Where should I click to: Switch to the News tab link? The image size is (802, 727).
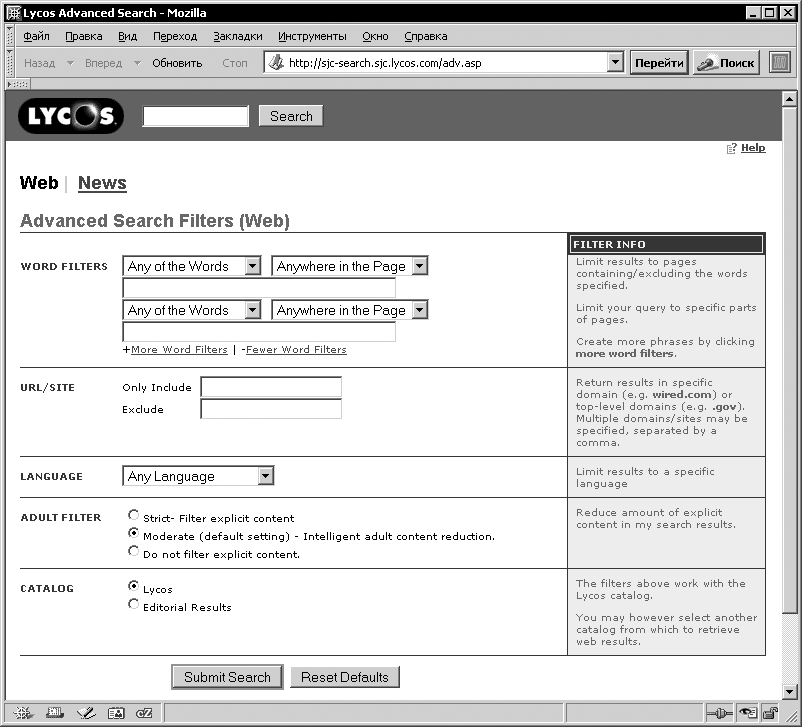tap(102, 183)
